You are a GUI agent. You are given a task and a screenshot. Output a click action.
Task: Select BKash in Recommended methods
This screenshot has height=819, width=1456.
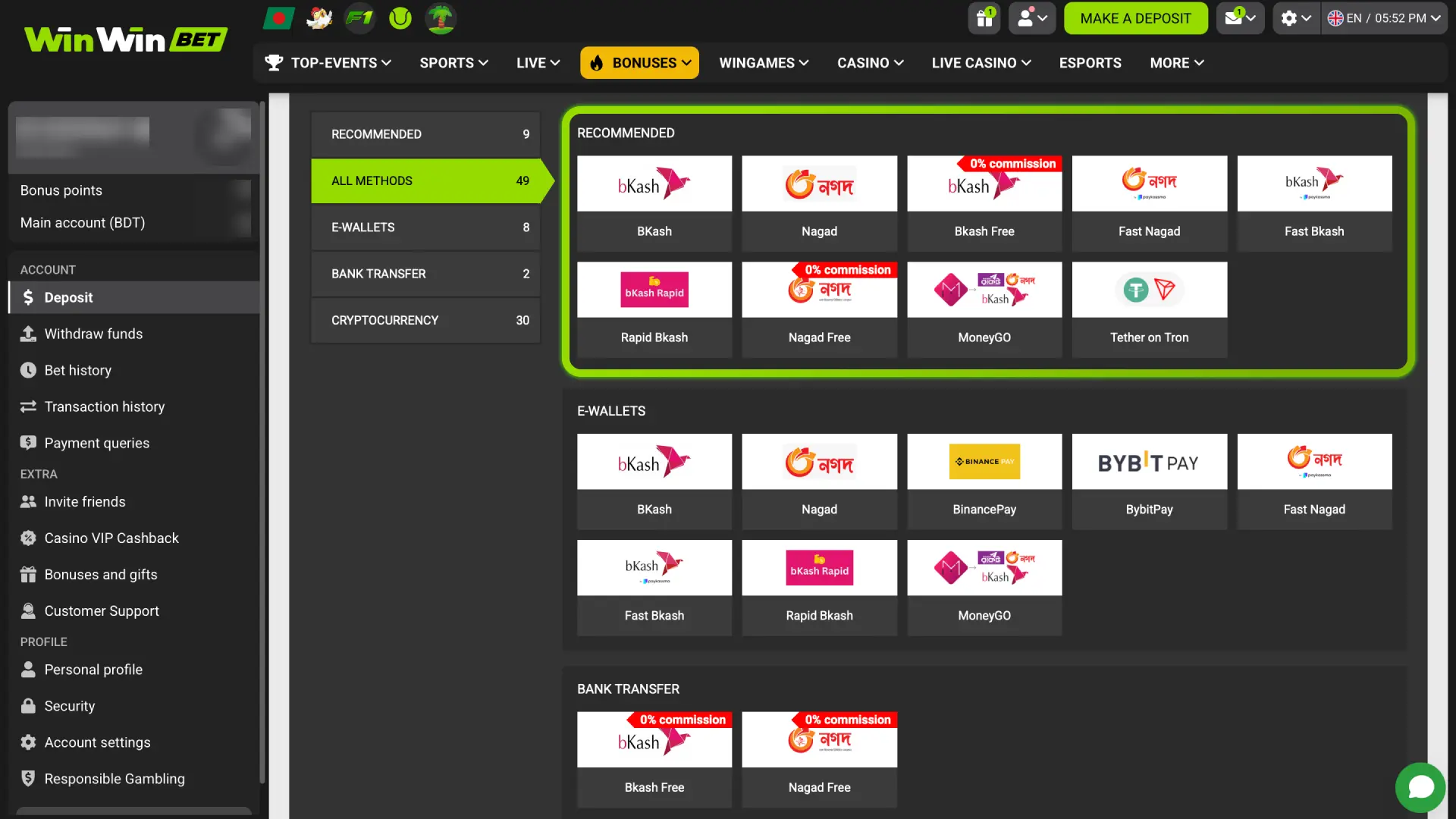(654, 203)
